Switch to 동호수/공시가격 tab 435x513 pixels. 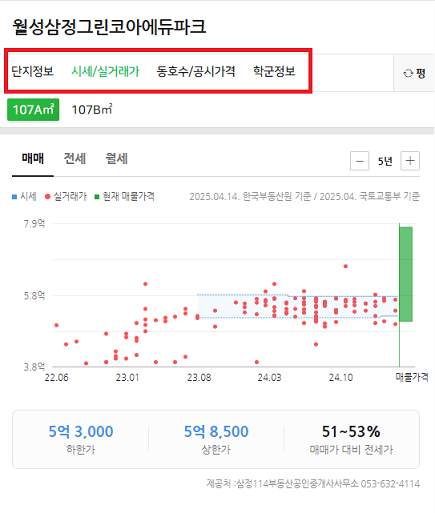coord(196,71)
